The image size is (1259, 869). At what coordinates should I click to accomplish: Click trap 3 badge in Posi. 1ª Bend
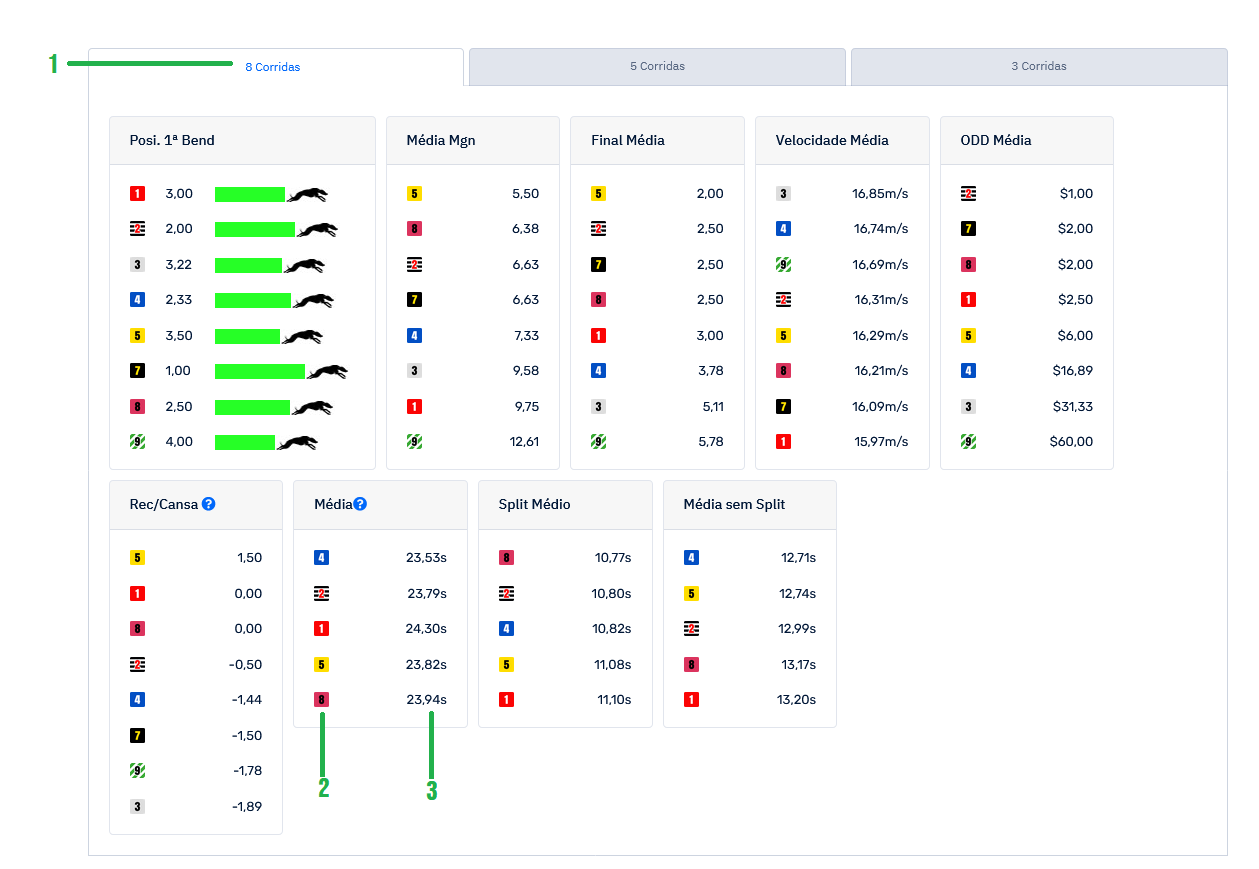tap(138, 265)
